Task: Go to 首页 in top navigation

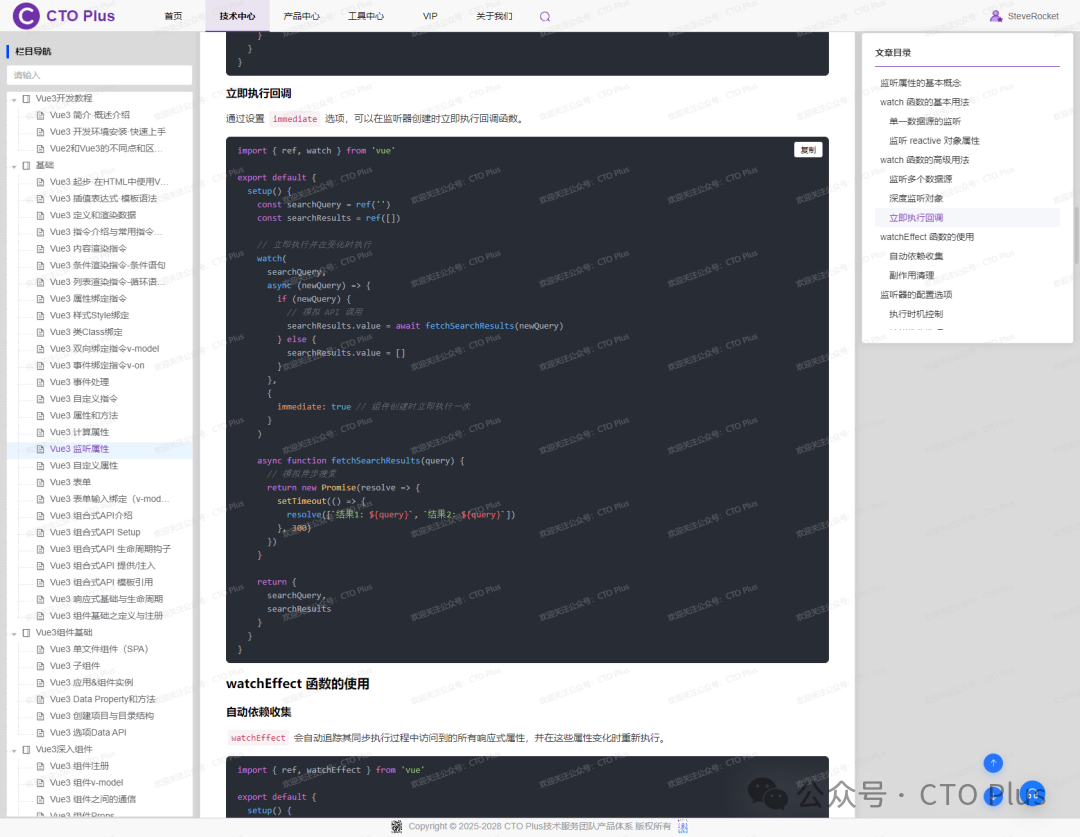Action: pos(174,16)
